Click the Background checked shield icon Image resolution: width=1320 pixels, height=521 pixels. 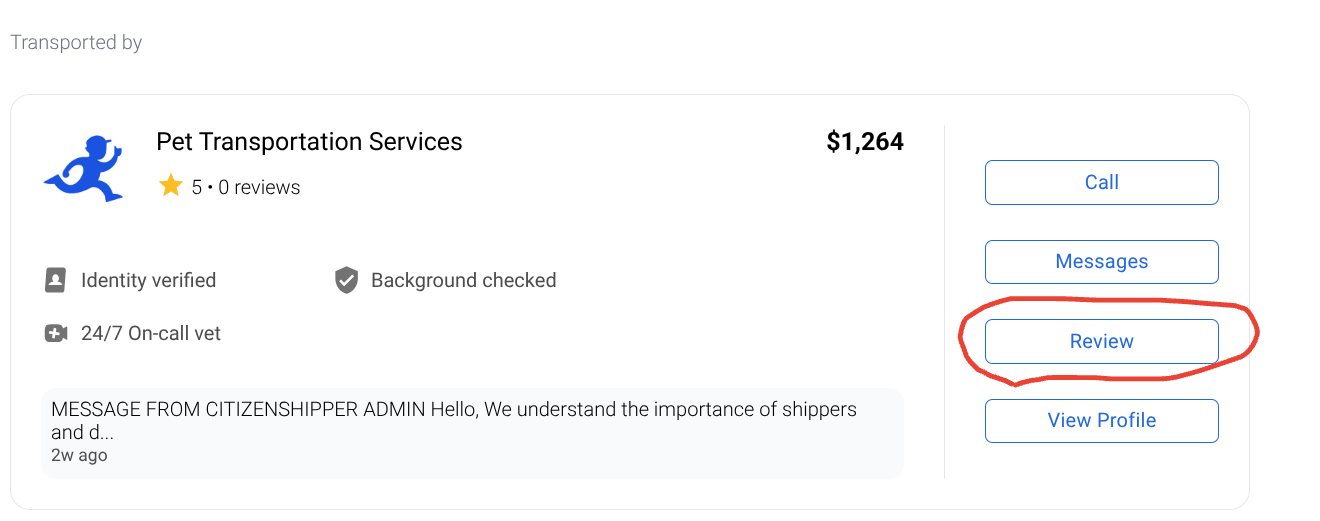tap(346, 280)
